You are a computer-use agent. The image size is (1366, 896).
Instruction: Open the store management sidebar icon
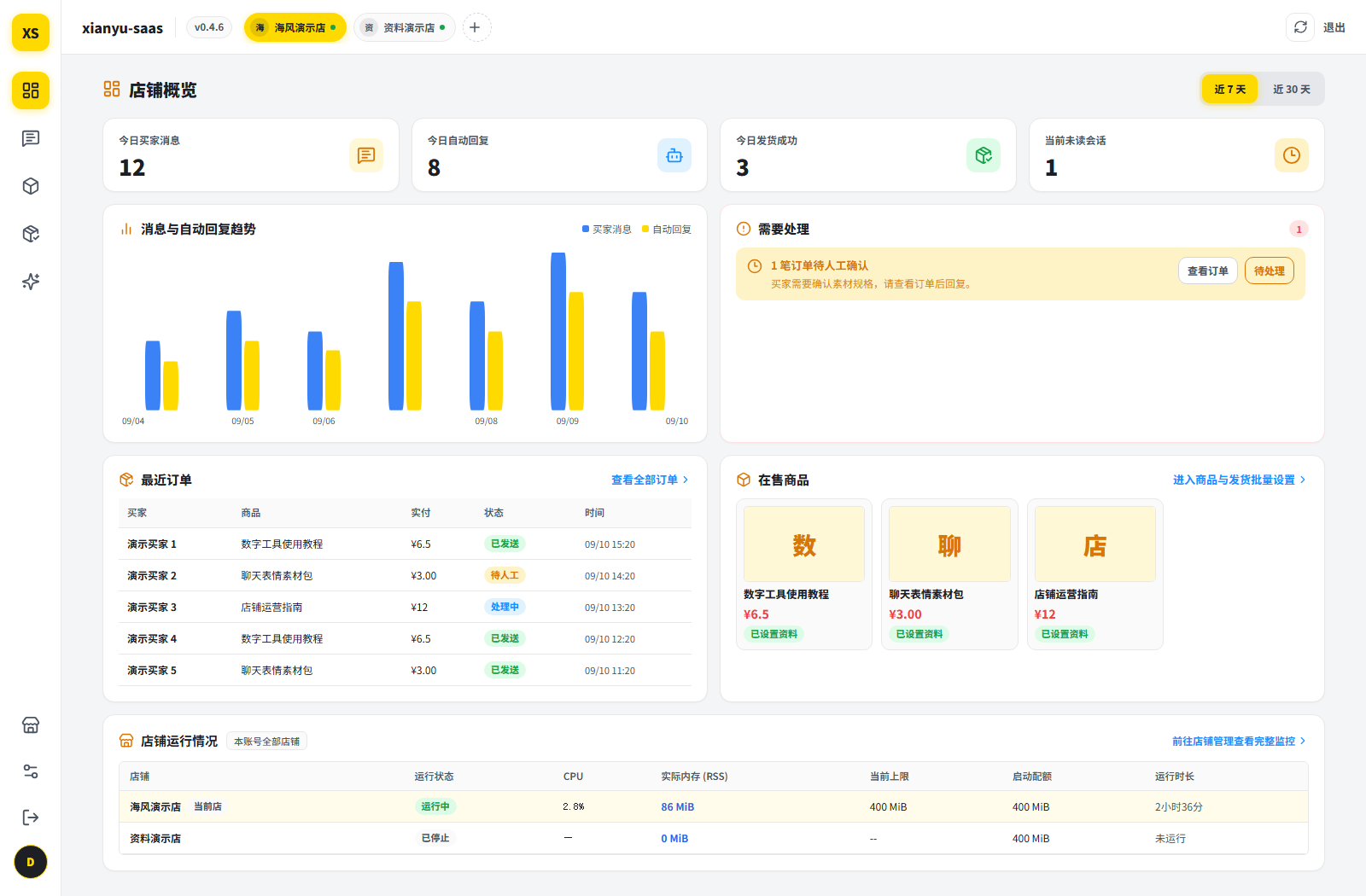coord(31,725)
